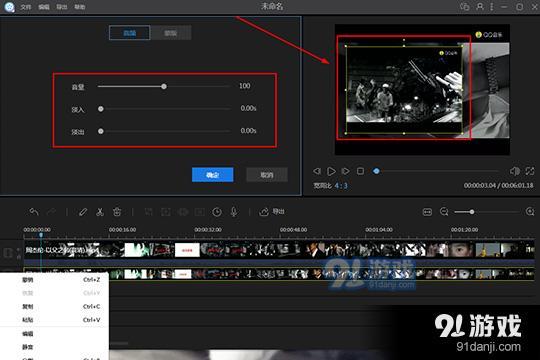Click the app logo in title bar

click(x=9, y=7)
